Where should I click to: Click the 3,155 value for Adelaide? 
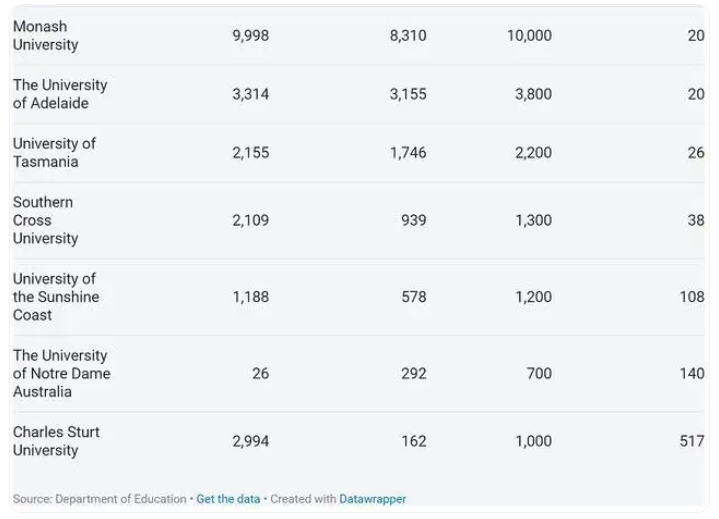pyautogui.click(x=408, y=94)
